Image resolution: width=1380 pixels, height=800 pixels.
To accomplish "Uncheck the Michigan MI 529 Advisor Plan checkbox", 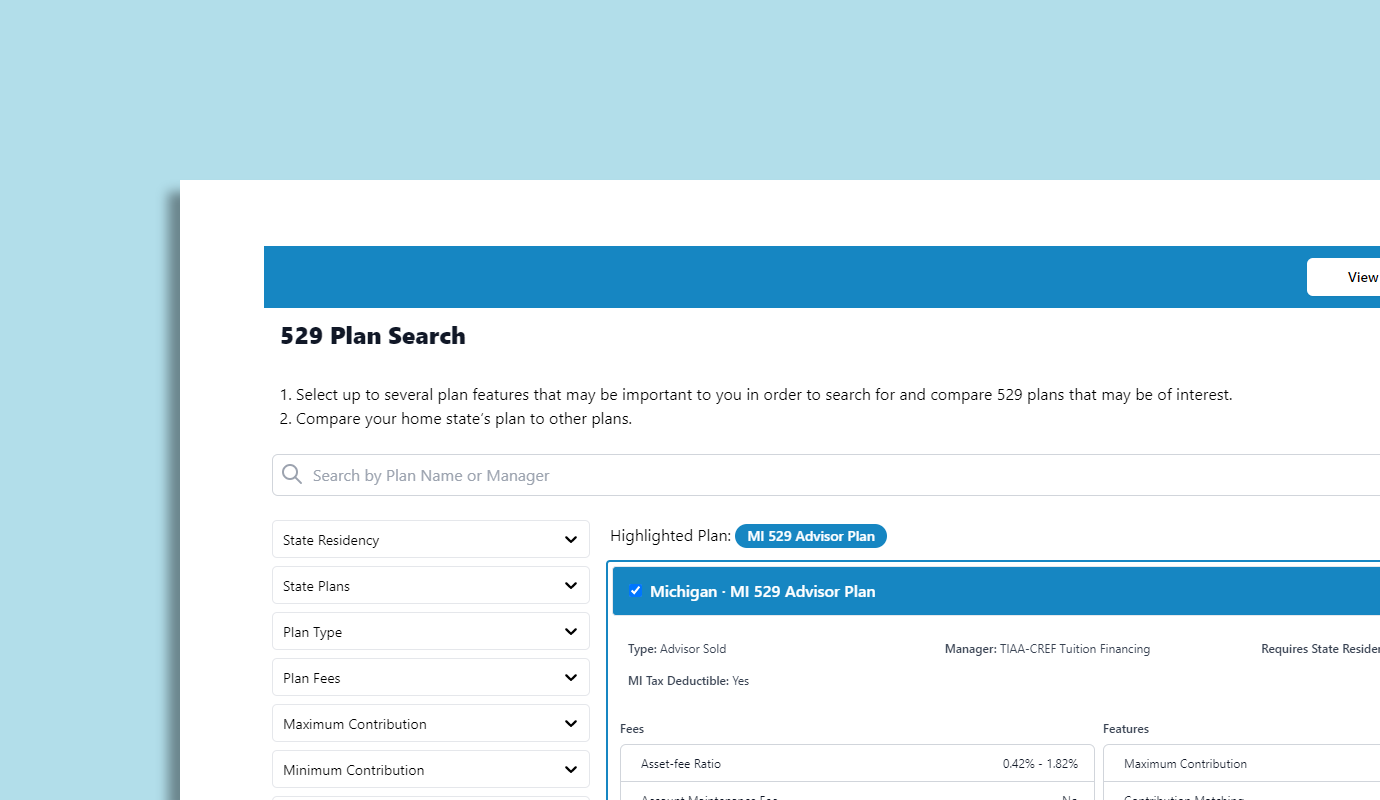I will click(x=635, y=591).
